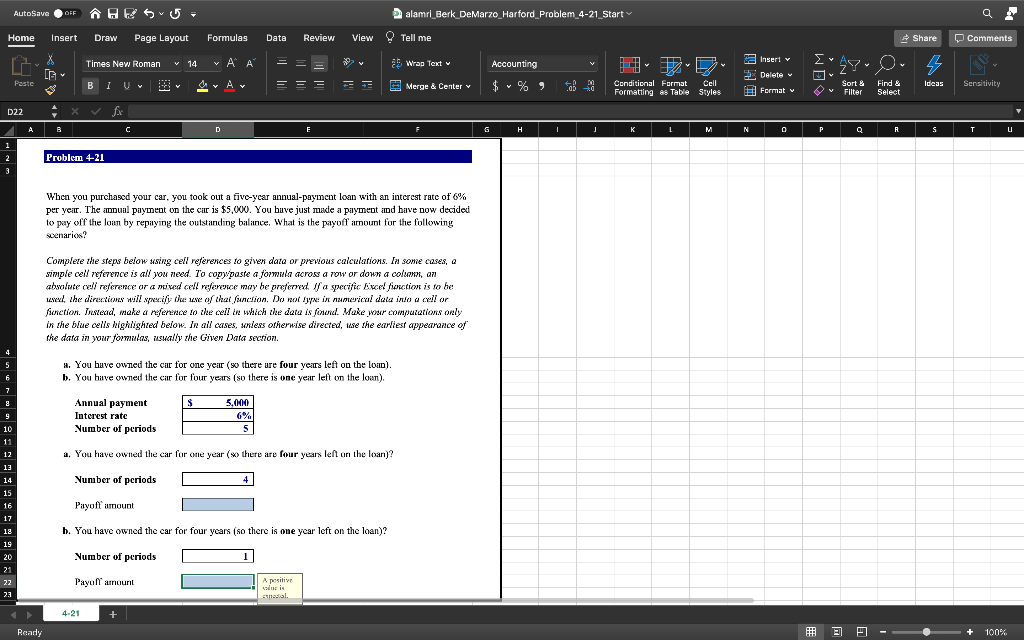Click the Tell me search box
The height and width of the screenshot is (640, 1024).
click(409, 38)
